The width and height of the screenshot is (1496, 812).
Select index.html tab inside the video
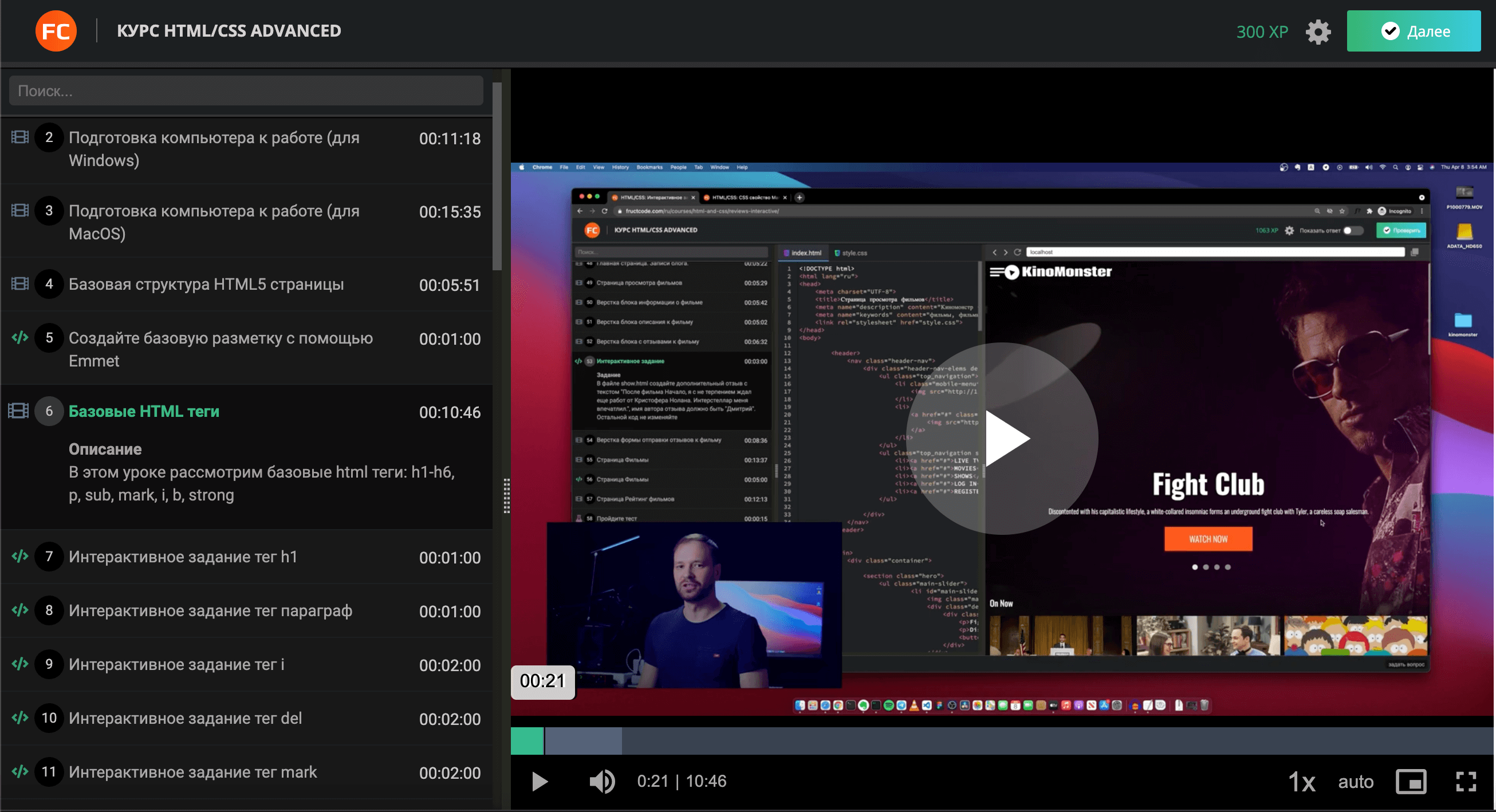[x=802, y=253]
